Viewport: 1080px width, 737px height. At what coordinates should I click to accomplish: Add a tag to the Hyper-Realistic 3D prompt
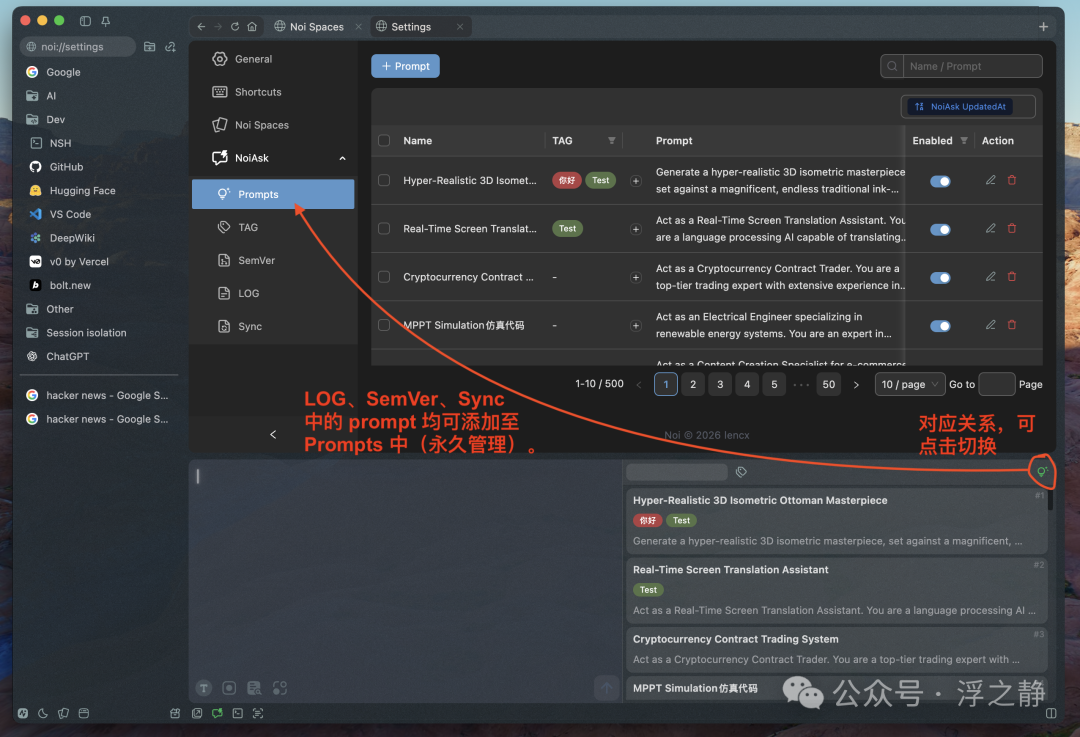click(636, 180)
